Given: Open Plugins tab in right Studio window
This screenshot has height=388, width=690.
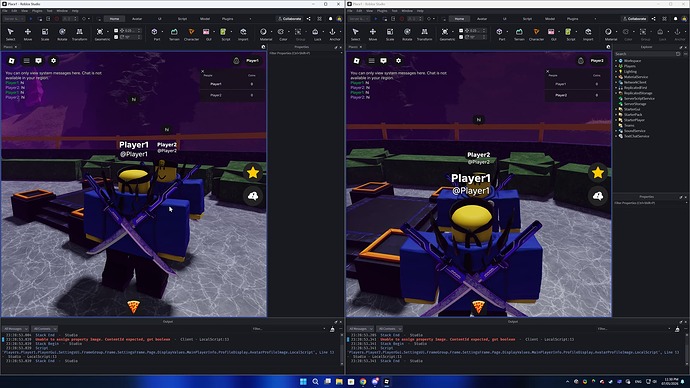Looking at the screenshot, I should click(573, 19).
